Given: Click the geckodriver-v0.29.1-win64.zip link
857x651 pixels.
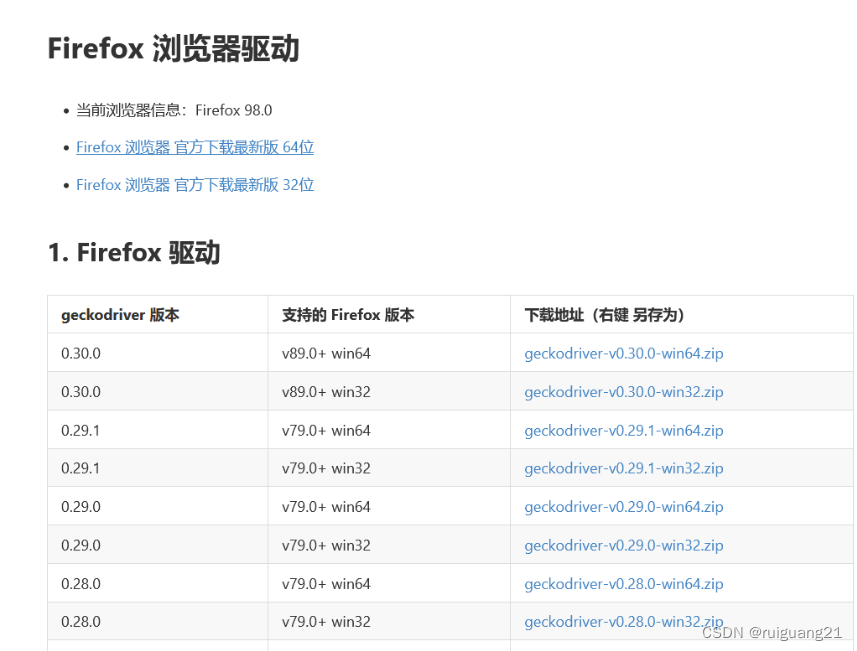Looking at the screenshot, I should coord(622,430).
